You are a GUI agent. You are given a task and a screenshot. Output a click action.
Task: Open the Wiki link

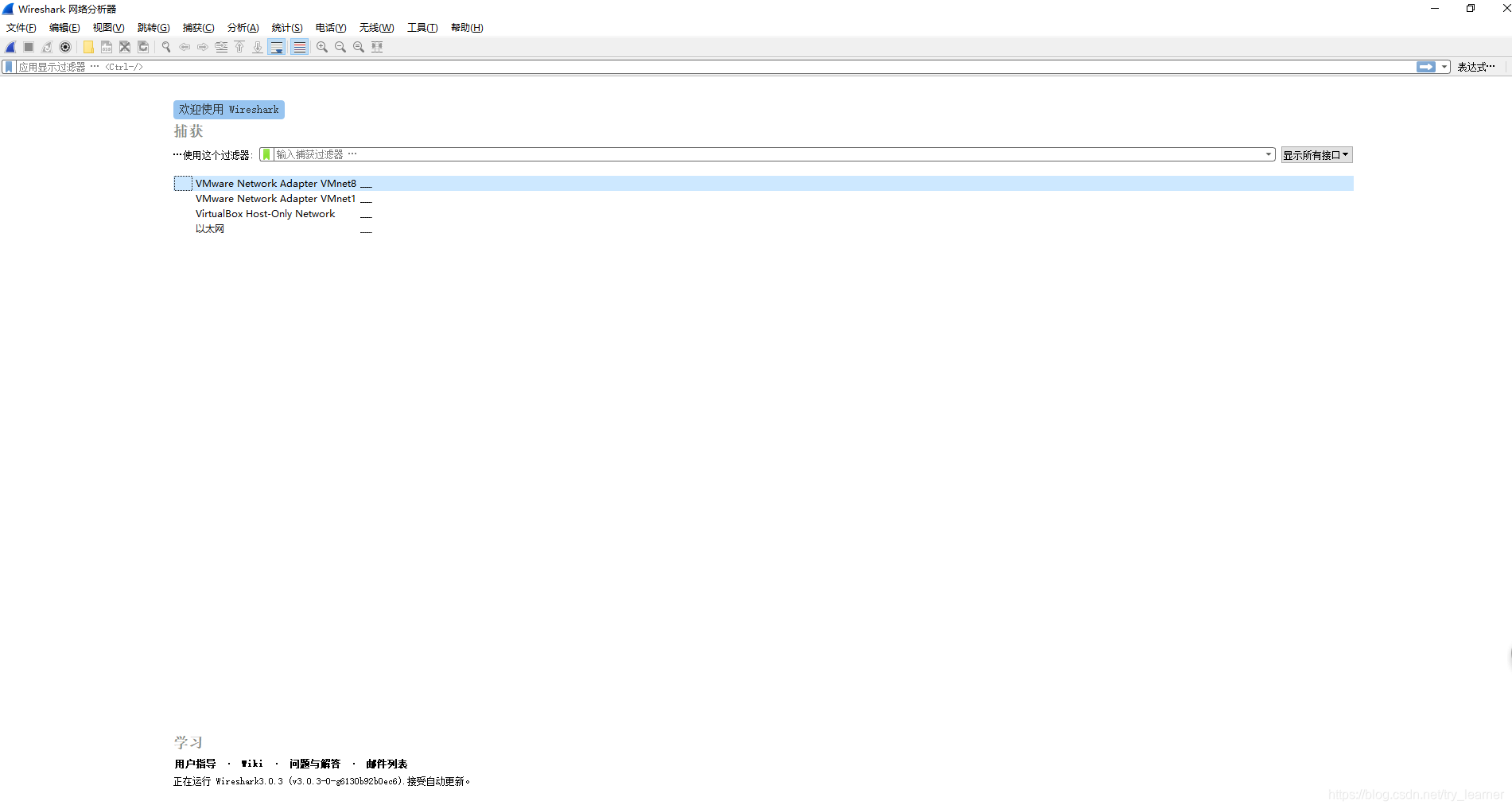(x=252, y=764)
